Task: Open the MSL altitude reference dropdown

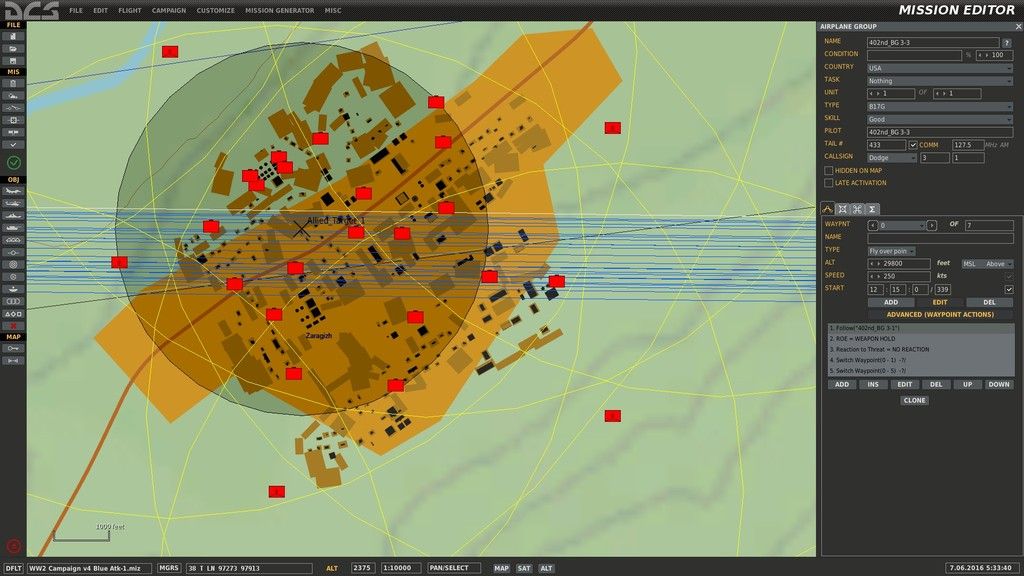Action: point(988,264)
